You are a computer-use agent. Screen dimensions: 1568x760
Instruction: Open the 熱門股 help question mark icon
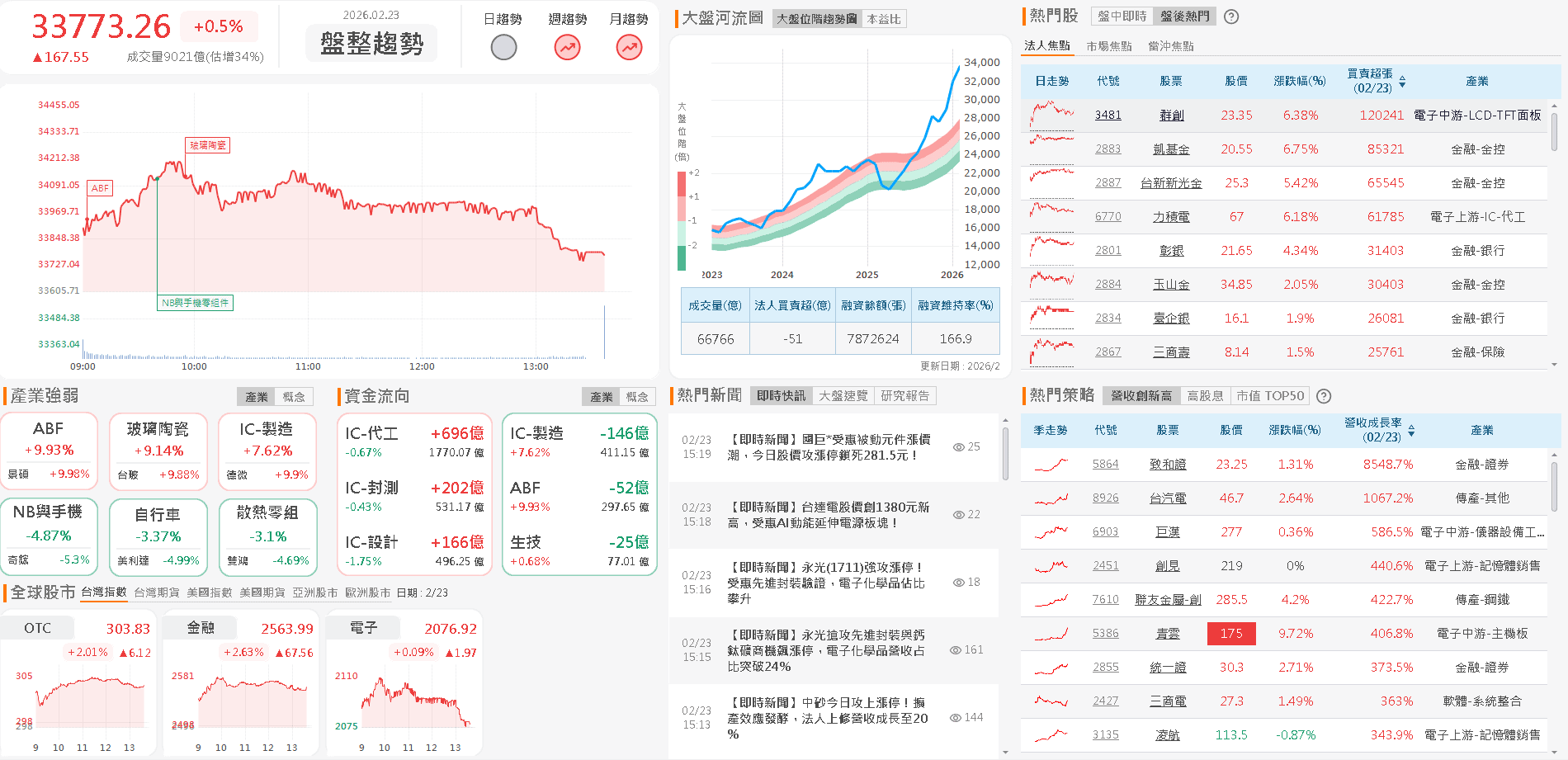click(1230, 16)
